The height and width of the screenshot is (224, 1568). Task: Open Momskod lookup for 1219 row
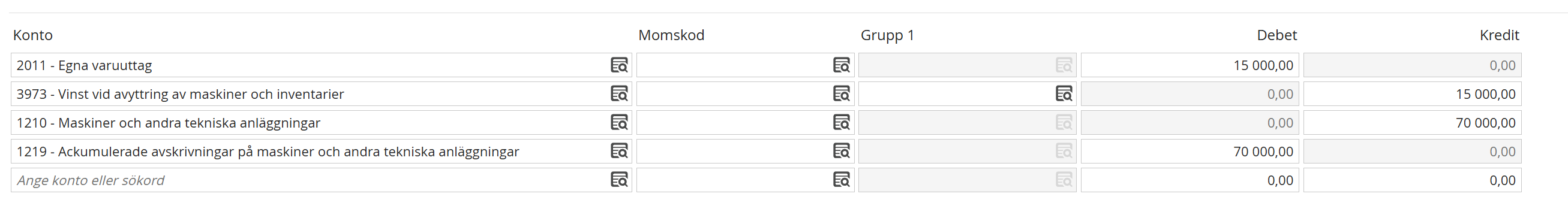click(x=841, y=151)
